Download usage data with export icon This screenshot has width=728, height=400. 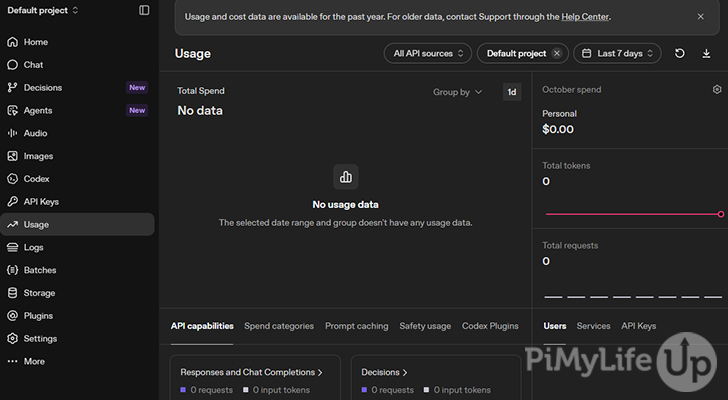[706, 53]
